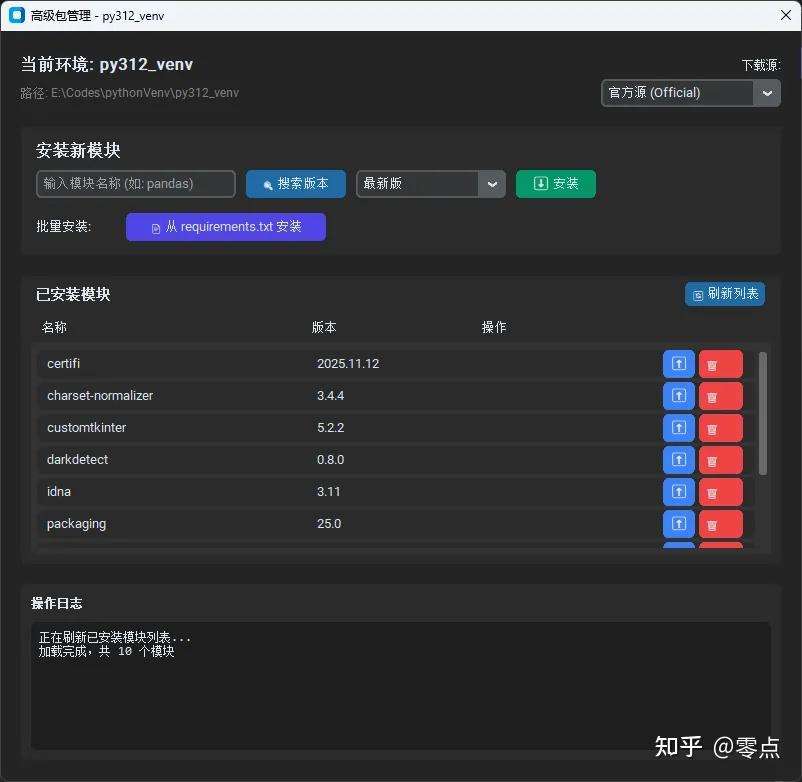802x782 pixels.
Task: Install from requirements.txt button
Action: click(x=225, y=227)
